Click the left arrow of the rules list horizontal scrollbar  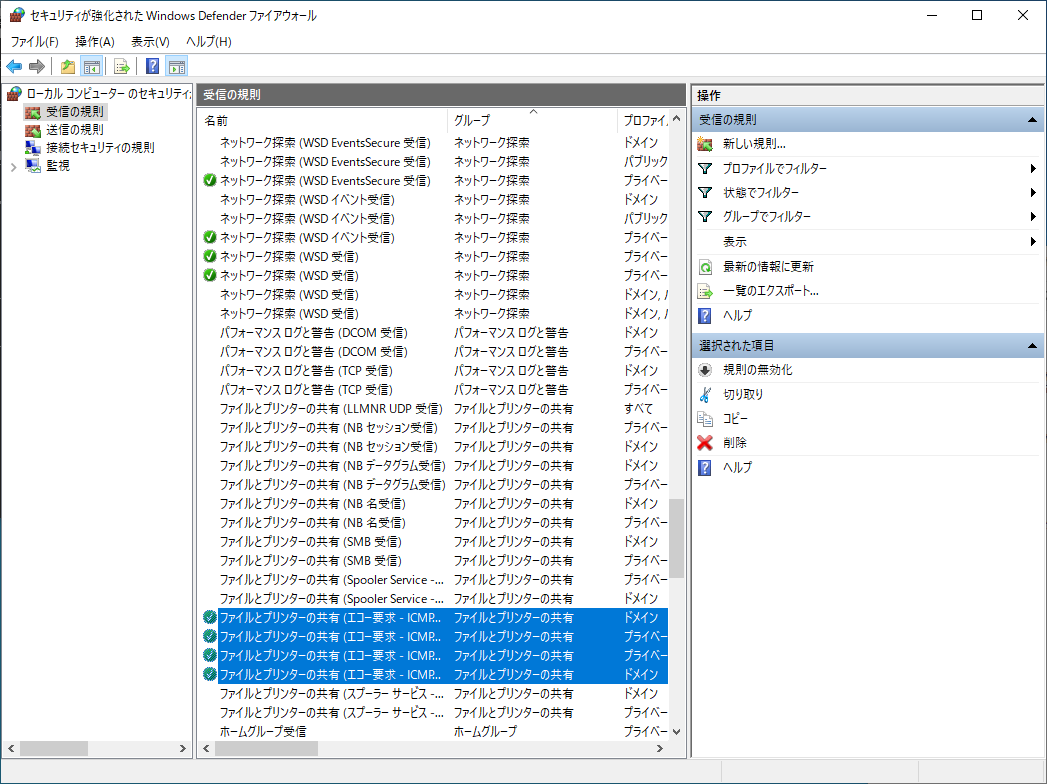click(206, 749)
